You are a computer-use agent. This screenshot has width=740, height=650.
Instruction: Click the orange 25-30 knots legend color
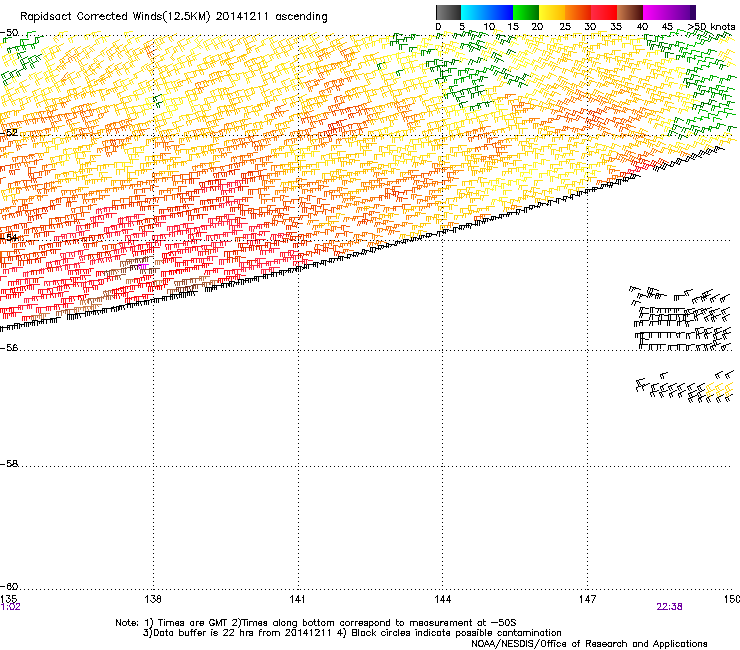tap(578, 12)
